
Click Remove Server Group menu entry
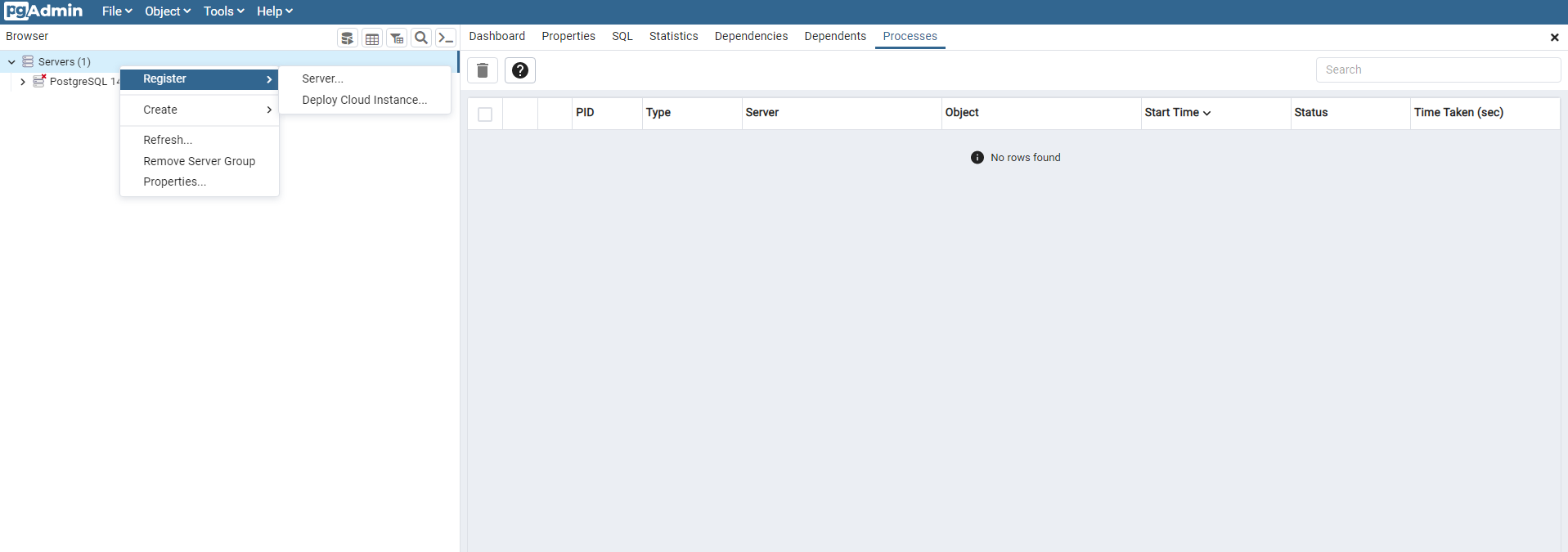click(x=199, y=161)
